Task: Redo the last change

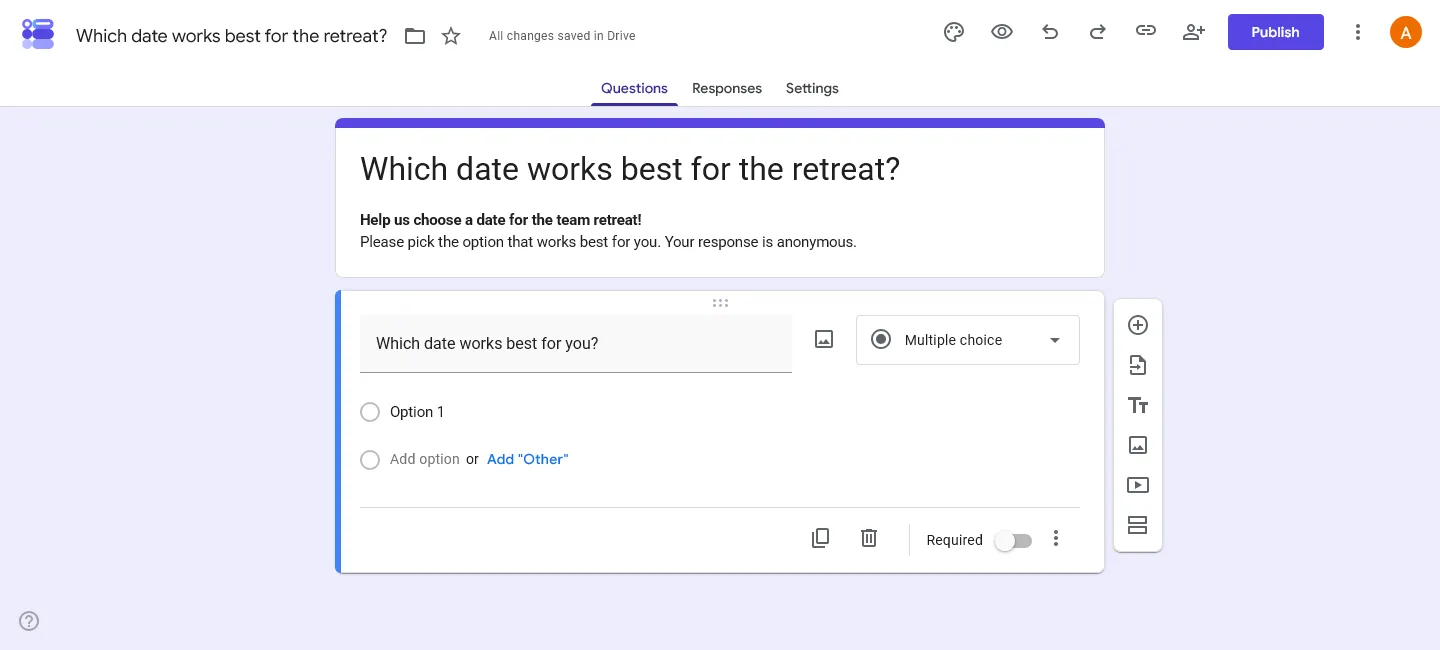Action: (x=1098, y=32)
